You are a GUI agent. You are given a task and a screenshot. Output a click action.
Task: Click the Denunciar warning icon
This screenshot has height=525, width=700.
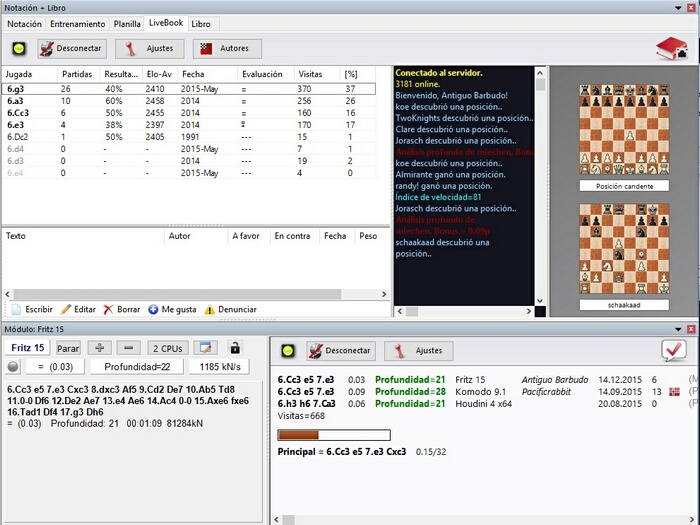coord(209,309)
